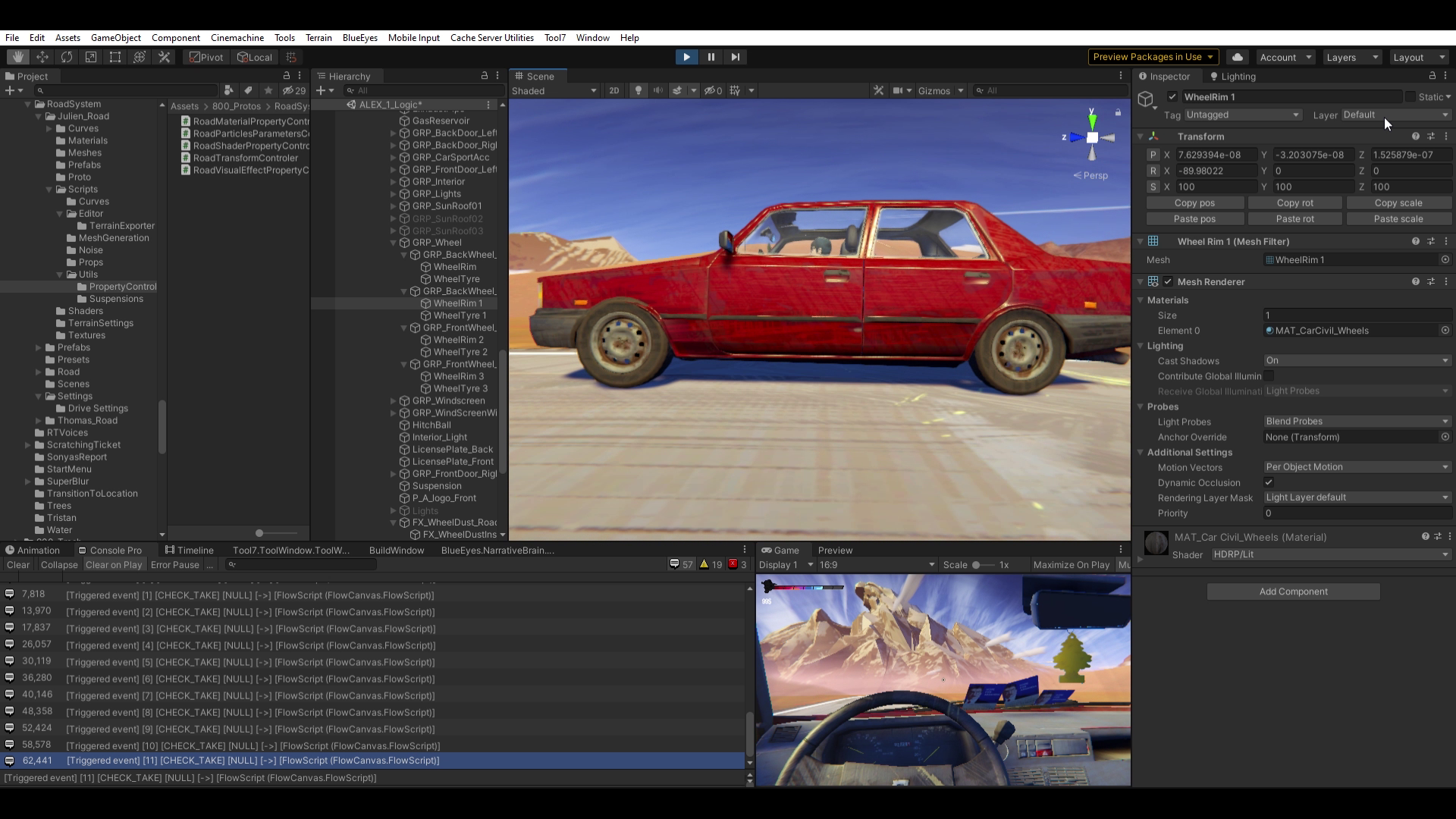Image resolution: width=1456 pixels, height=819 pixels.
Task: Select the Rotate tool
Action: tap(67, 57)
